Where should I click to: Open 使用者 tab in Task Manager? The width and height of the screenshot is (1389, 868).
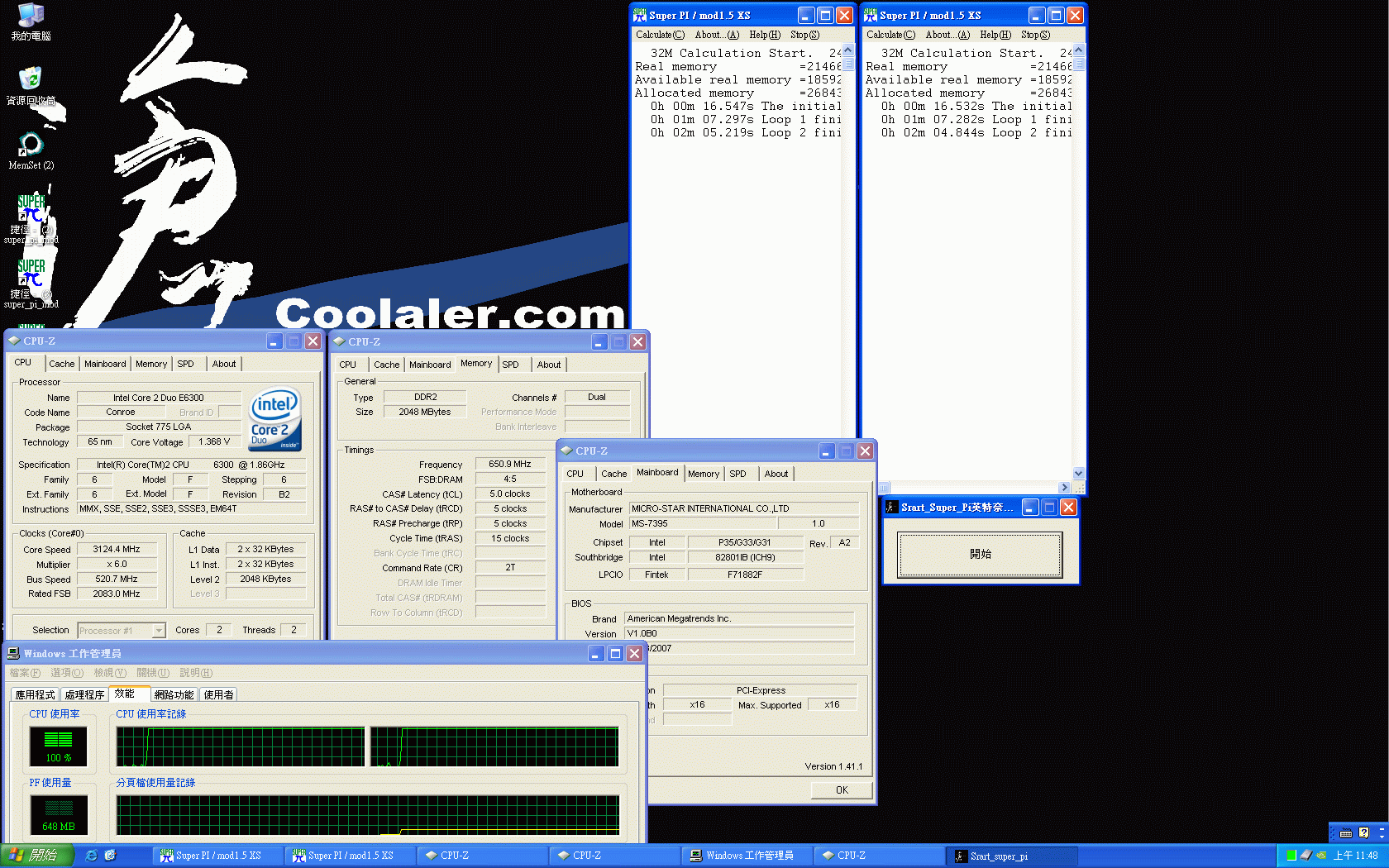click(218, 694)
